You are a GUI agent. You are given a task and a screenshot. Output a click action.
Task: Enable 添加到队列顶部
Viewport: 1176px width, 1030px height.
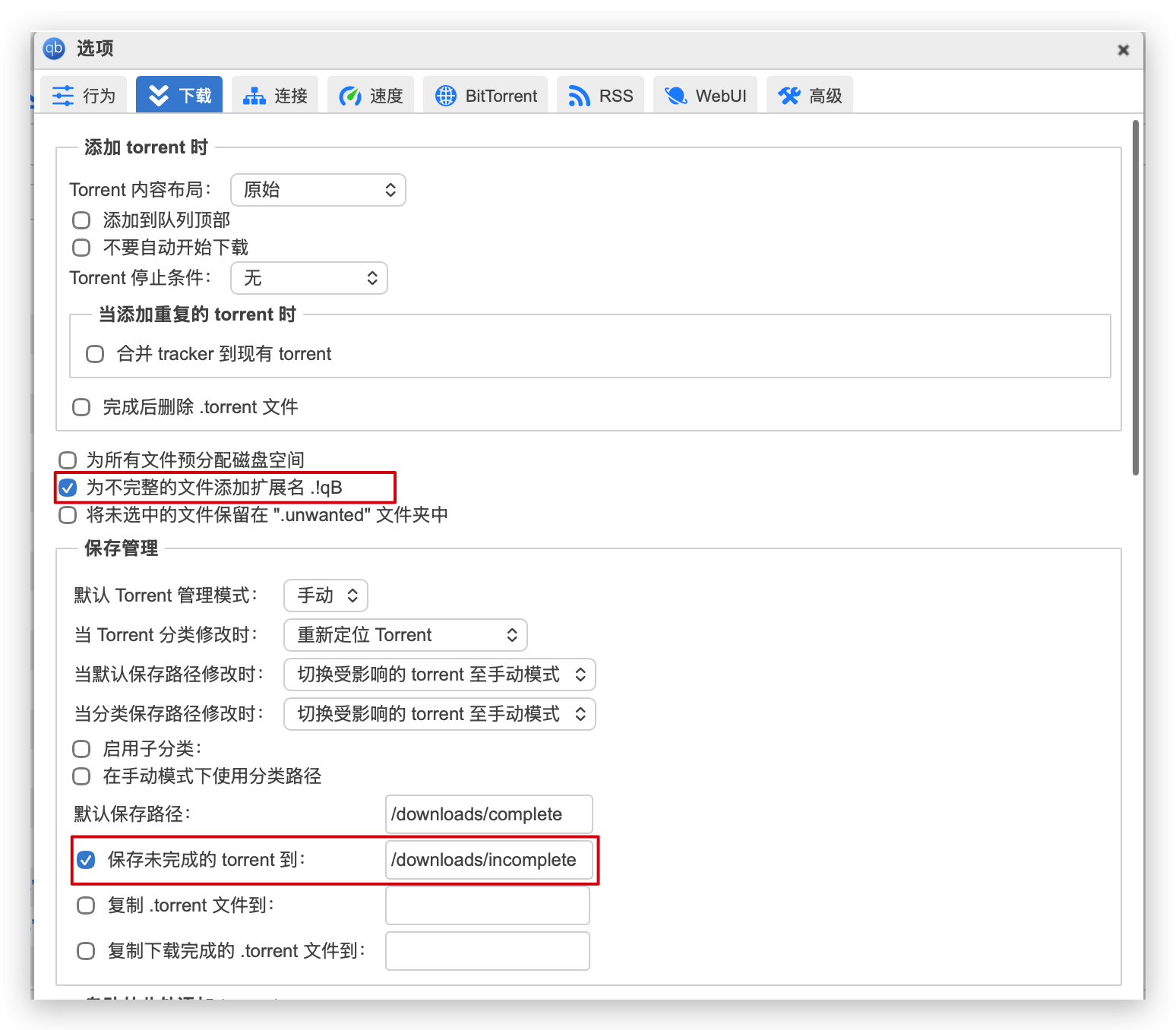tap(81, 220)
